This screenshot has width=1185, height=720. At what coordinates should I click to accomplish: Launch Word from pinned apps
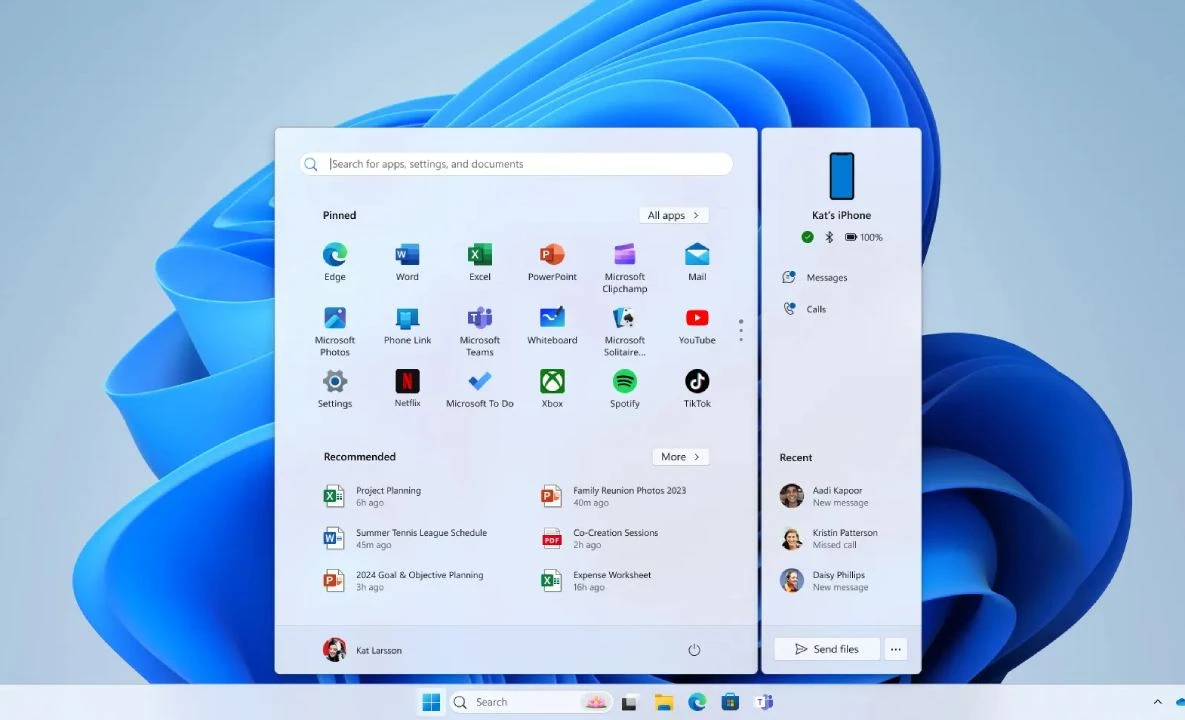pos(407,261)
